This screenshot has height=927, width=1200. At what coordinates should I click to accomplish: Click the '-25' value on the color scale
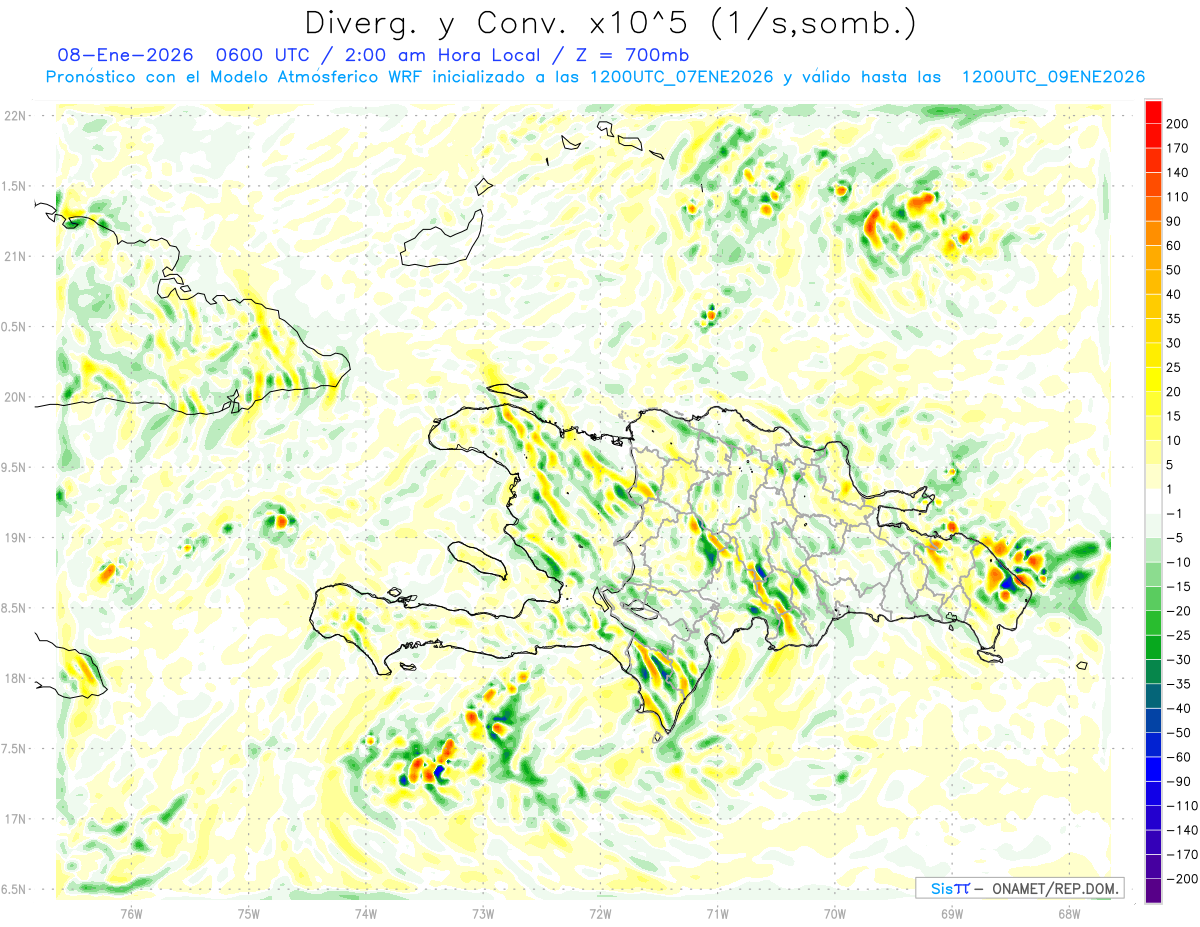[x=1179, y=635]
